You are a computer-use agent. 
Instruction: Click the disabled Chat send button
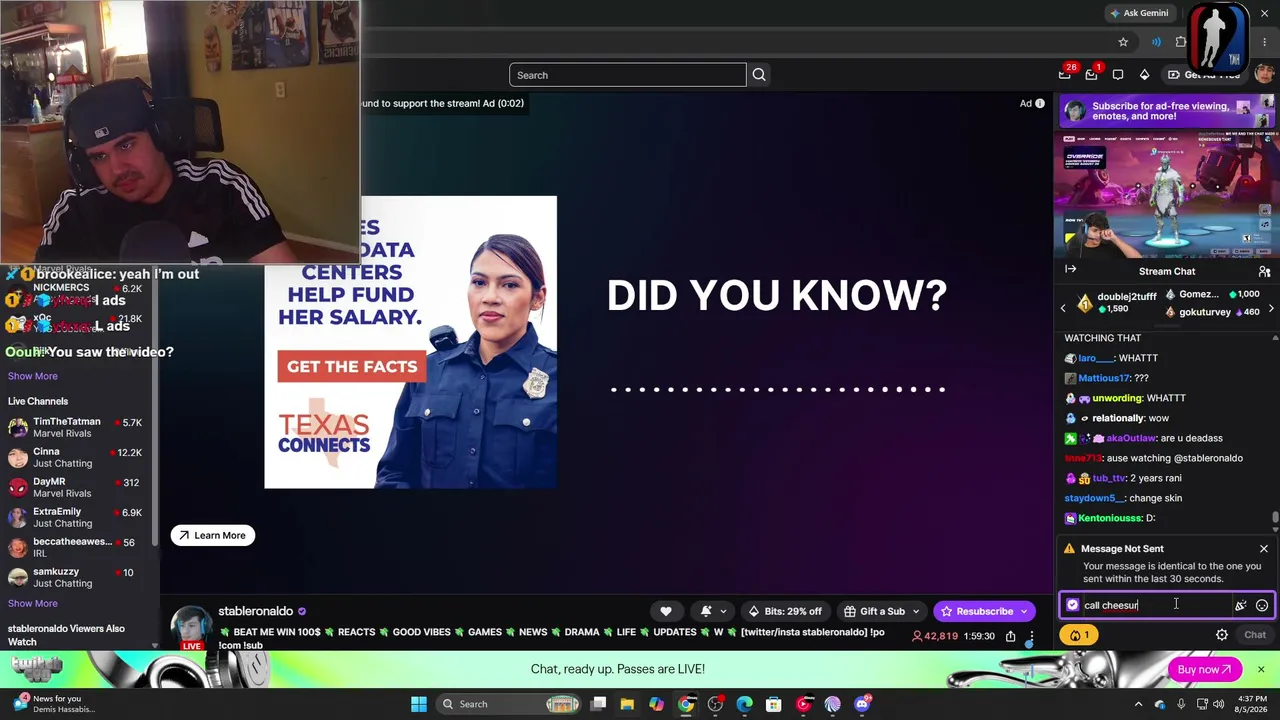pyautogui.click(x=1254, y=635)
